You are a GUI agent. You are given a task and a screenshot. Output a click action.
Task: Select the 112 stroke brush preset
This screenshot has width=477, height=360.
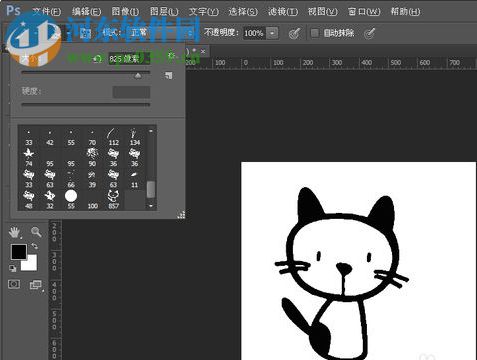coord(113,138)
